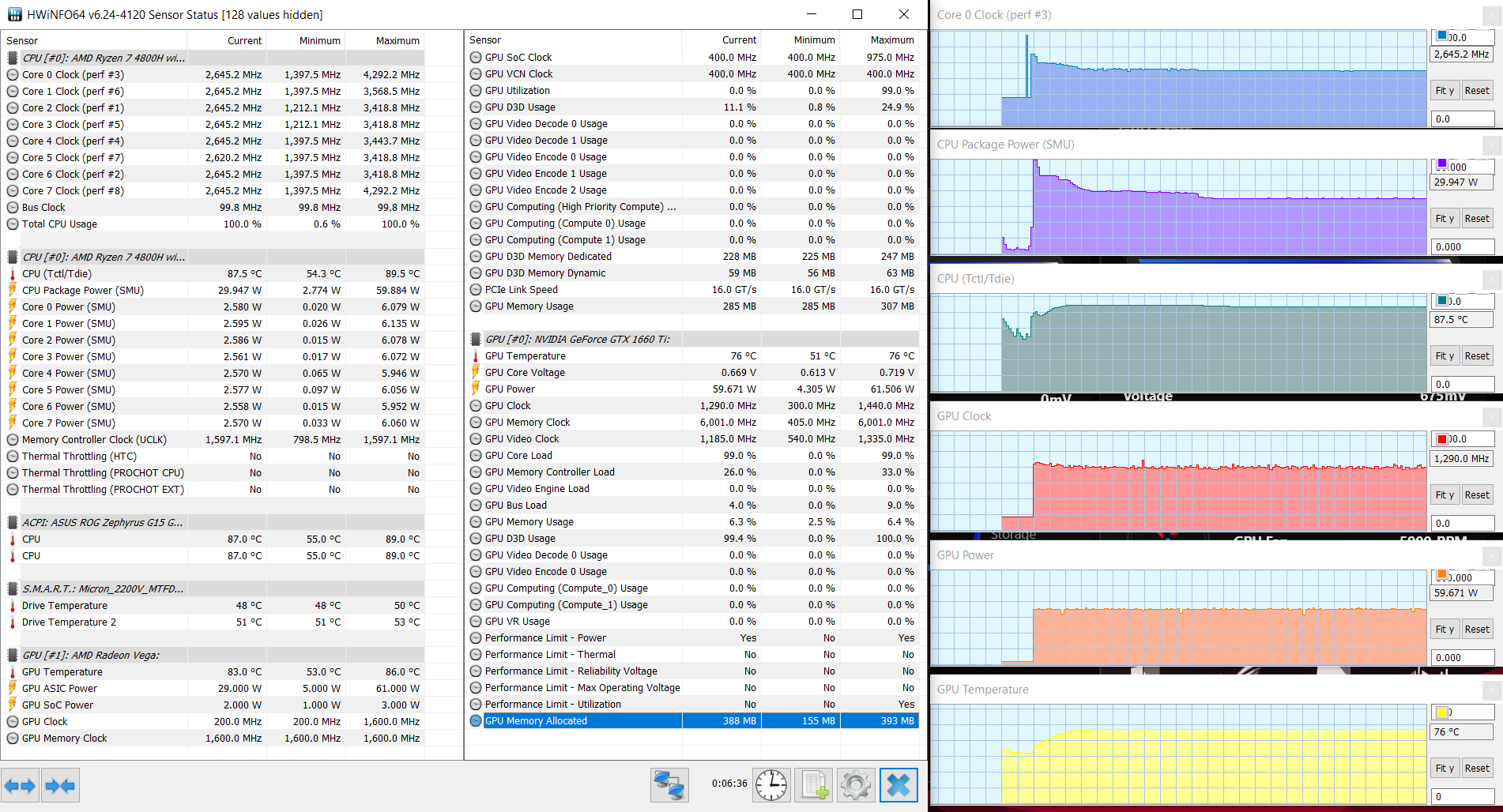Click lightning icon beside CPU Package Power
This screenshot has width=1503, height=812.
pyautogui.click(x=13, y=291)
